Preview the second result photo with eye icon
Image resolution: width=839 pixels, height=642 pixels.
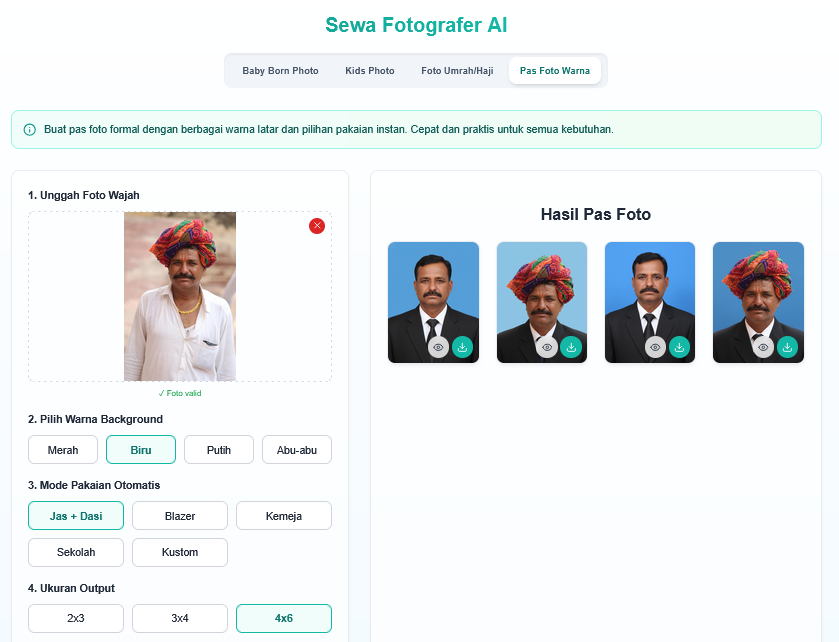click(546, 347)
